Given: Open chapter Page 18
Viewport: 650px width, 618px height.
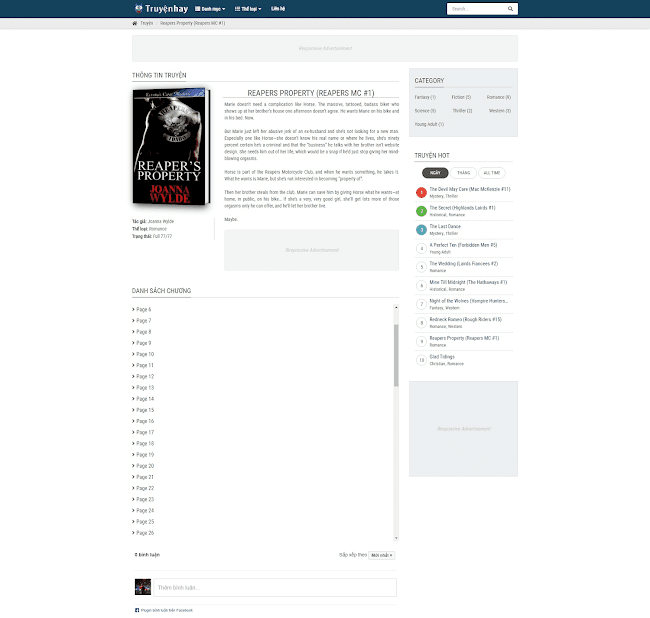Looking at the screenshot, I should tap(145, 444).
